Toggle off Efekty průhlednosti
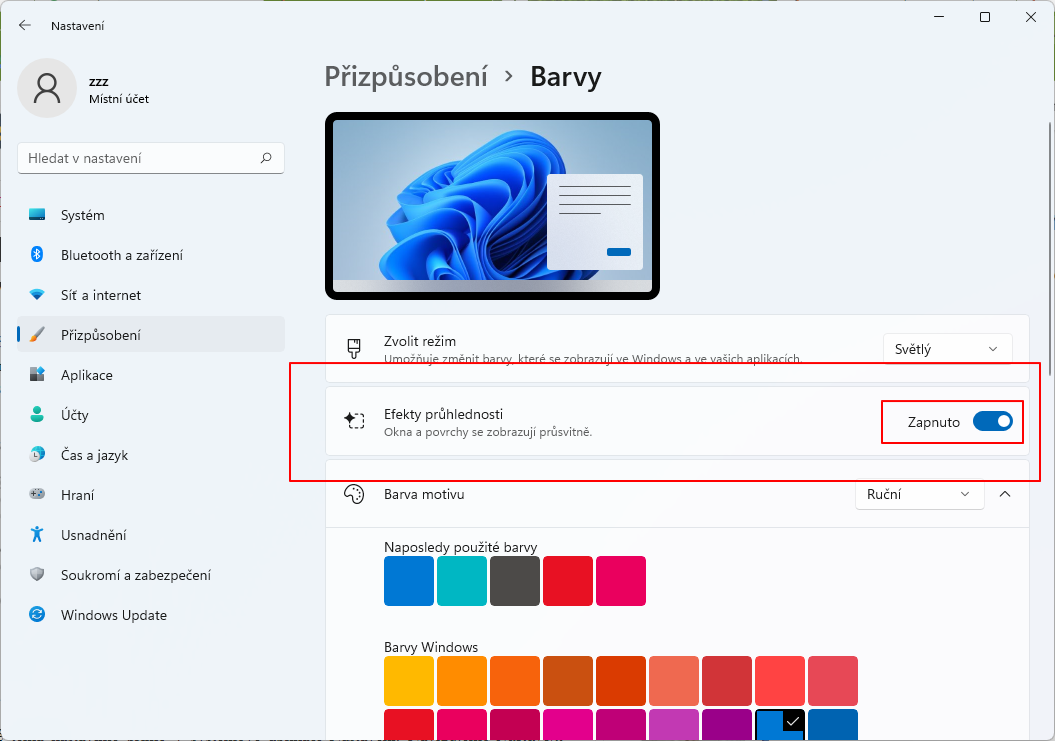1055x741 pixels. pyautogui.click(x=996, y=422)
